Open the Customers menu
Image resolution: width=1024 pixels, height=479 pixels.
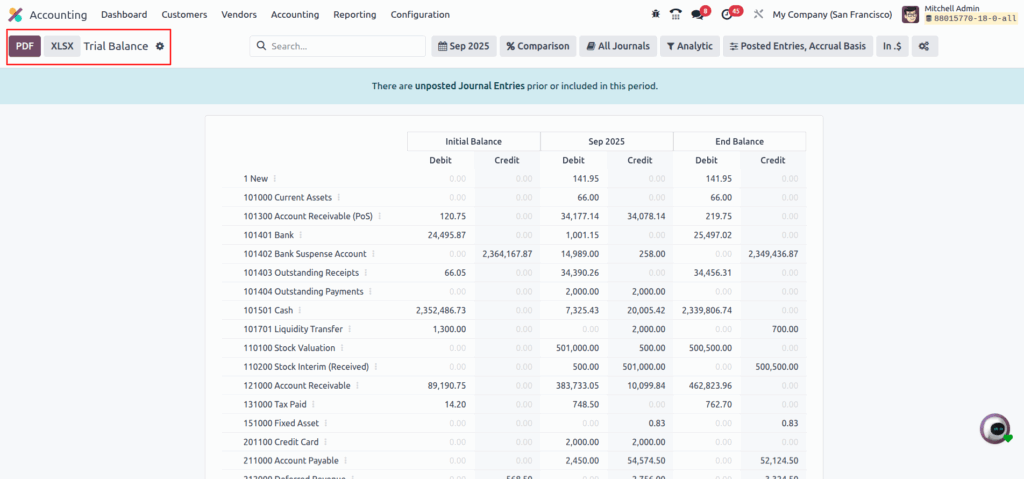(x=184, y=14)
